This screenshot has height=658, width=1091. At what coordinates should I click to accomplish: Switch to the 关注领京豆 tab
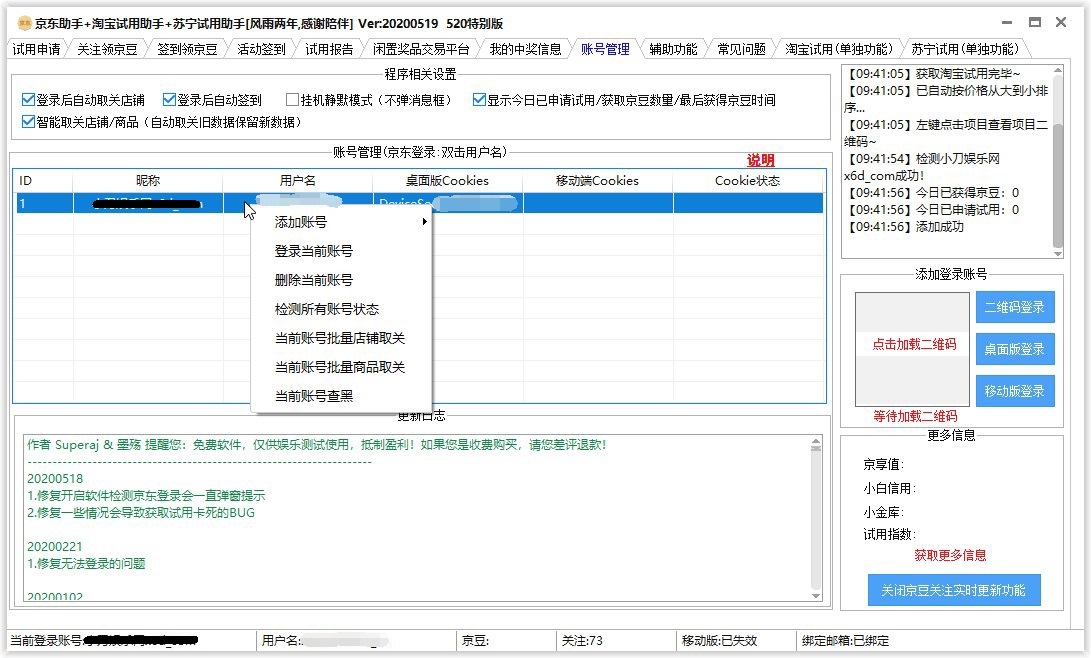(107, 49)
